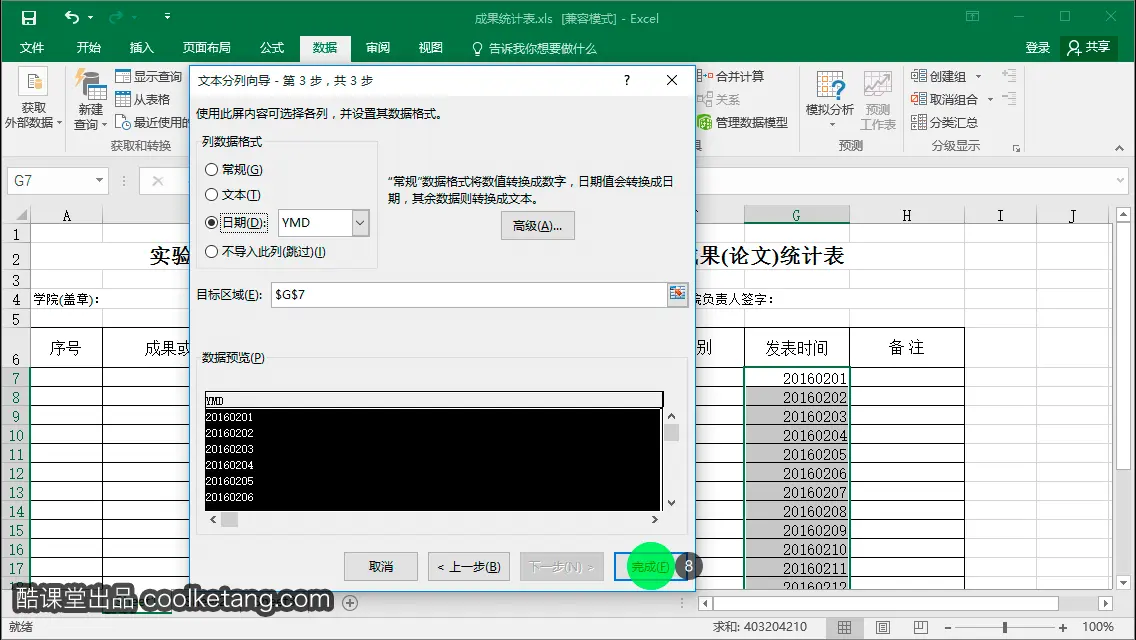Open the YMD date format dropdown
Viewport: 1136px width, 640px height.
[x=360, y=223]
